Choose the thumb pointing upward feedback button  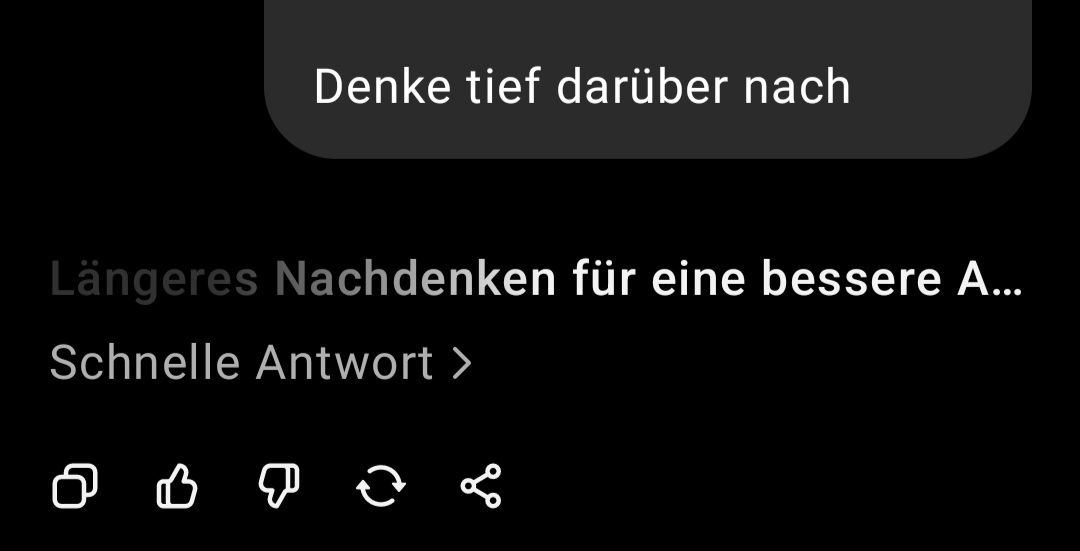point(177,486)
